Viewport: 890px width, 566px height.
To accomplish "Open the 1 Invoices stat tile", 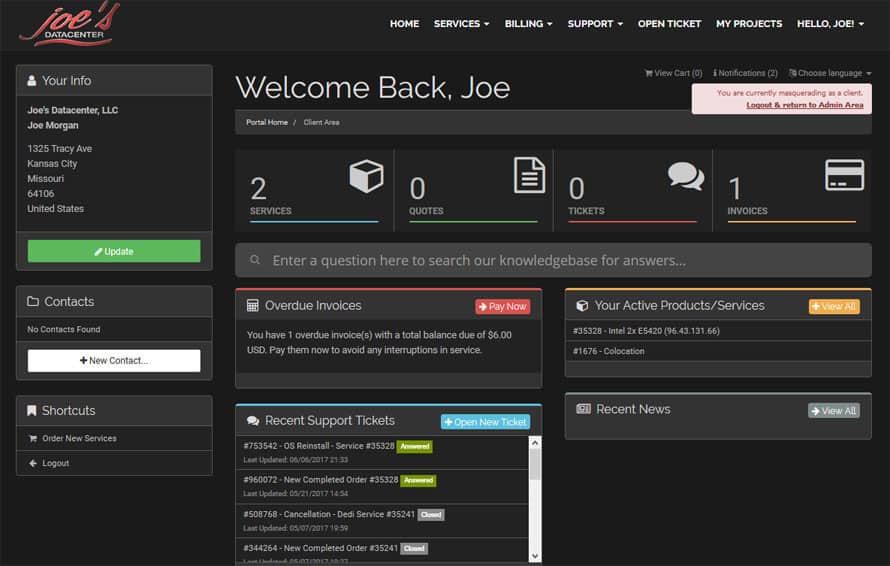I will click(792, 191).
